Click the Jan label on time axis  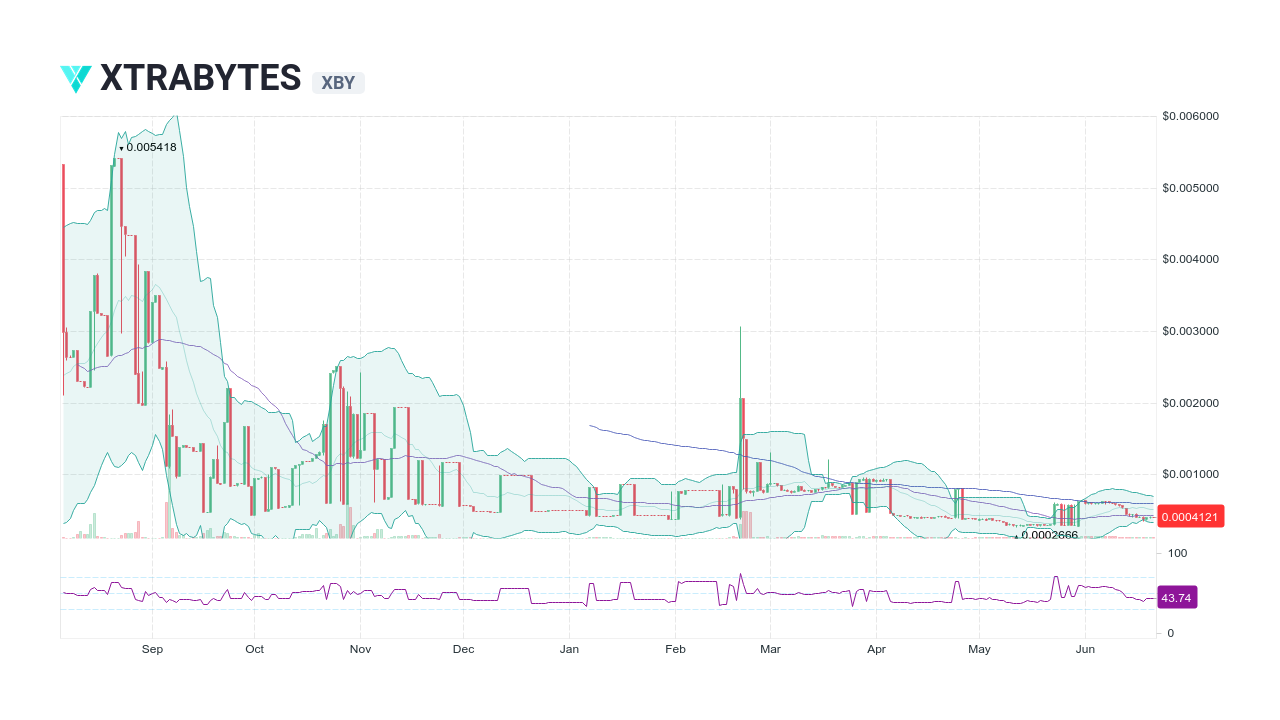tap(569, 649)
